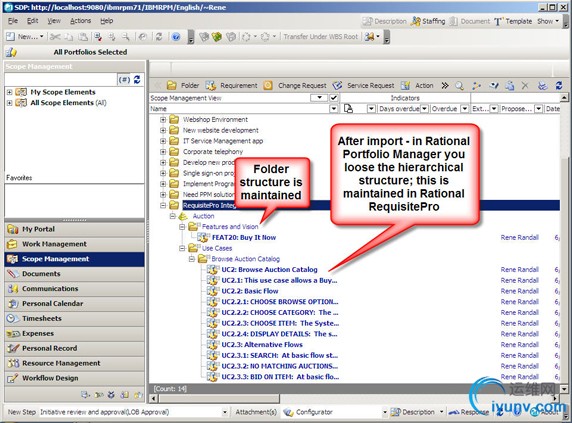
Task: Open Workflow Design section
Action: click(74, 379)
